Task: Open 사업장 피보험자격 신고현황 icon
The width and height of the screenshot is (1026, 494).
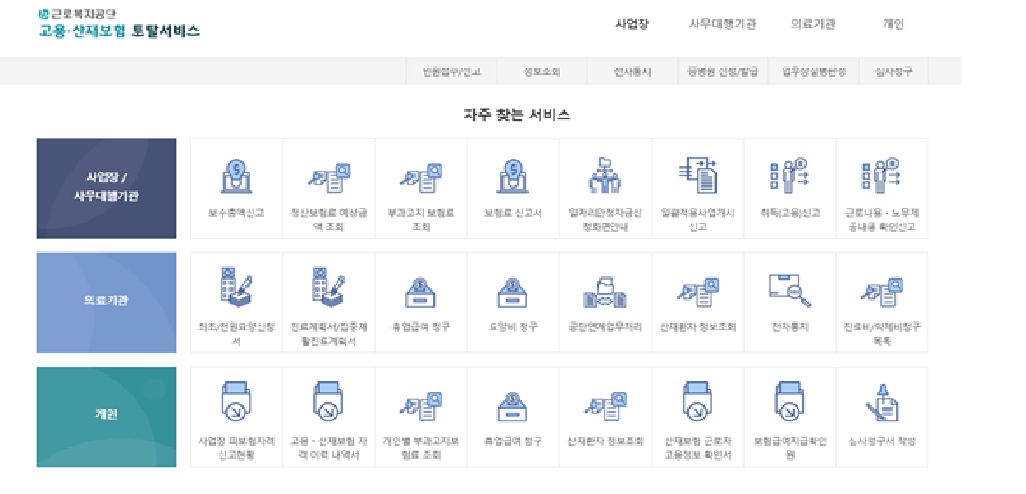Action: 236,402
